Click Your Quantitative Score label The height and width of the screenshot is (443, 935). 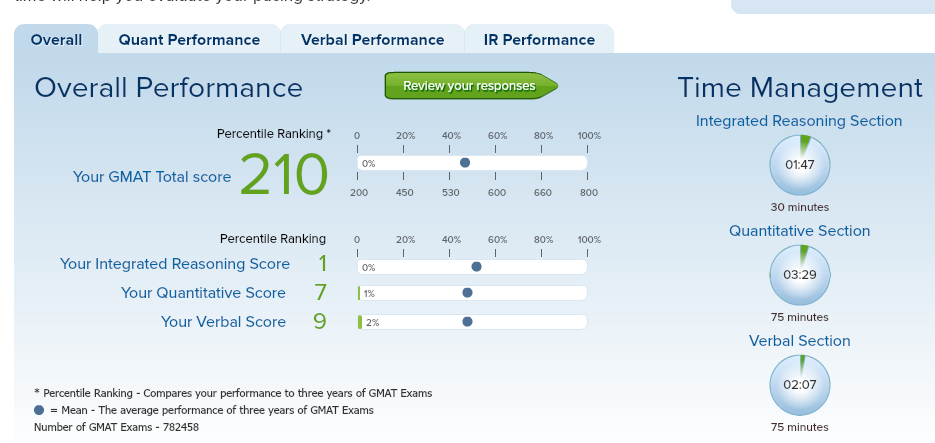pos(203,293)
